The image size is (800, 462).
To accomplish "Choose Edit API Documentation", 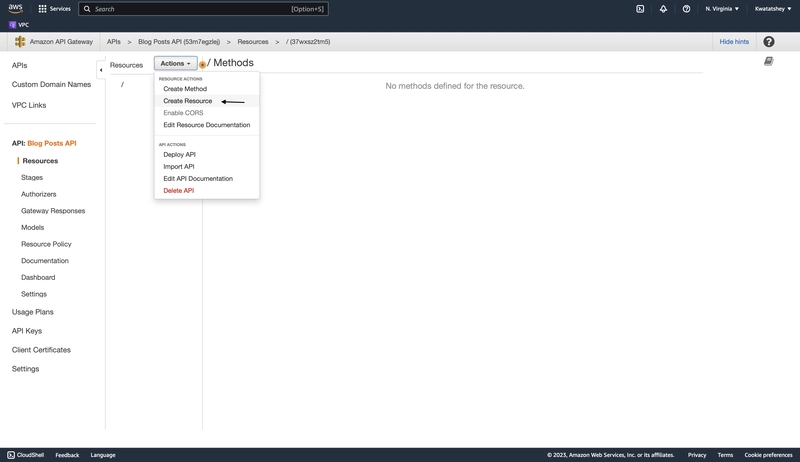I will [198, 178].
